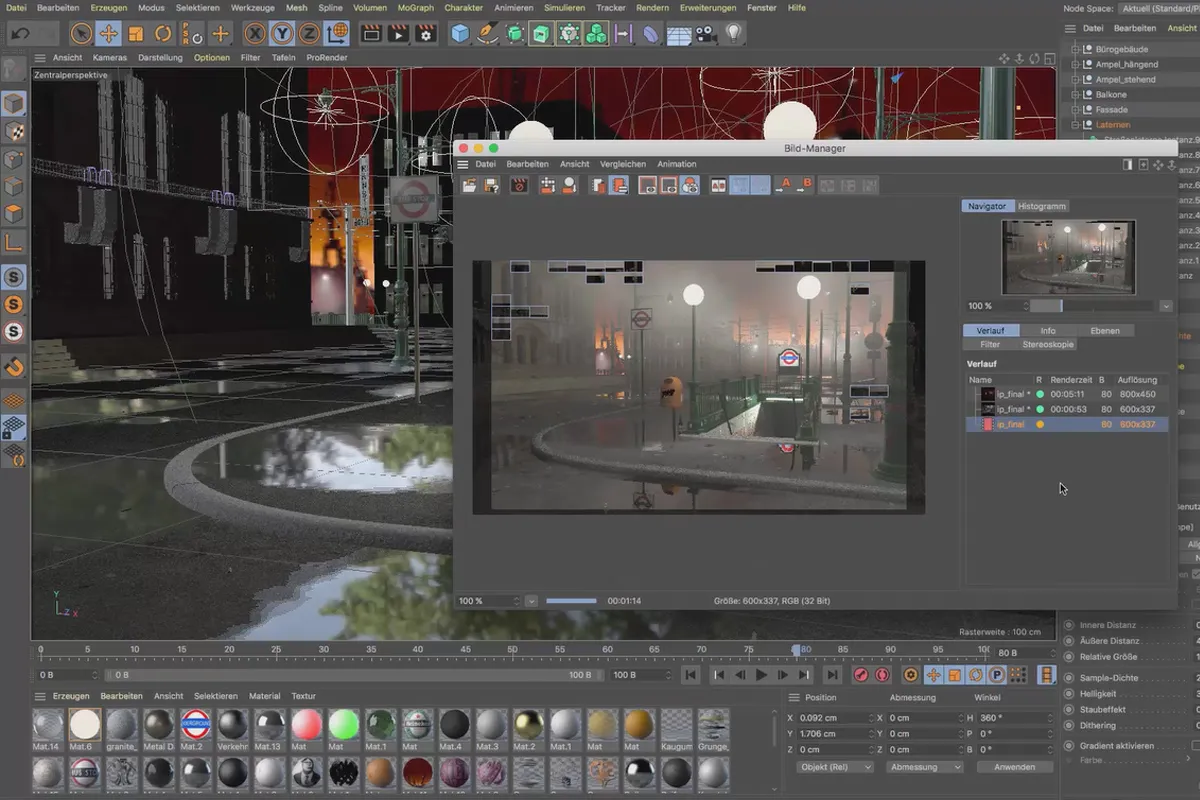Adjust the Navigator zoom slider
This screenshot has height=800, width=1200.
click(1062, 306)
